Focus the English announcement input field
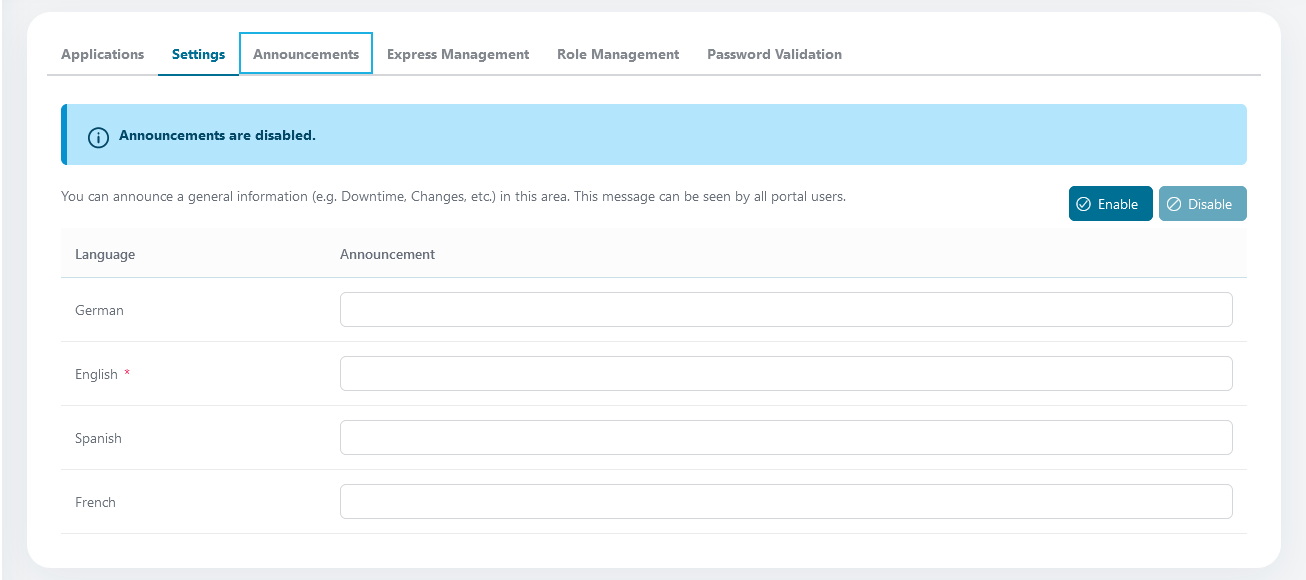Screen dimensions: 1306x580 tap(786, 374)
